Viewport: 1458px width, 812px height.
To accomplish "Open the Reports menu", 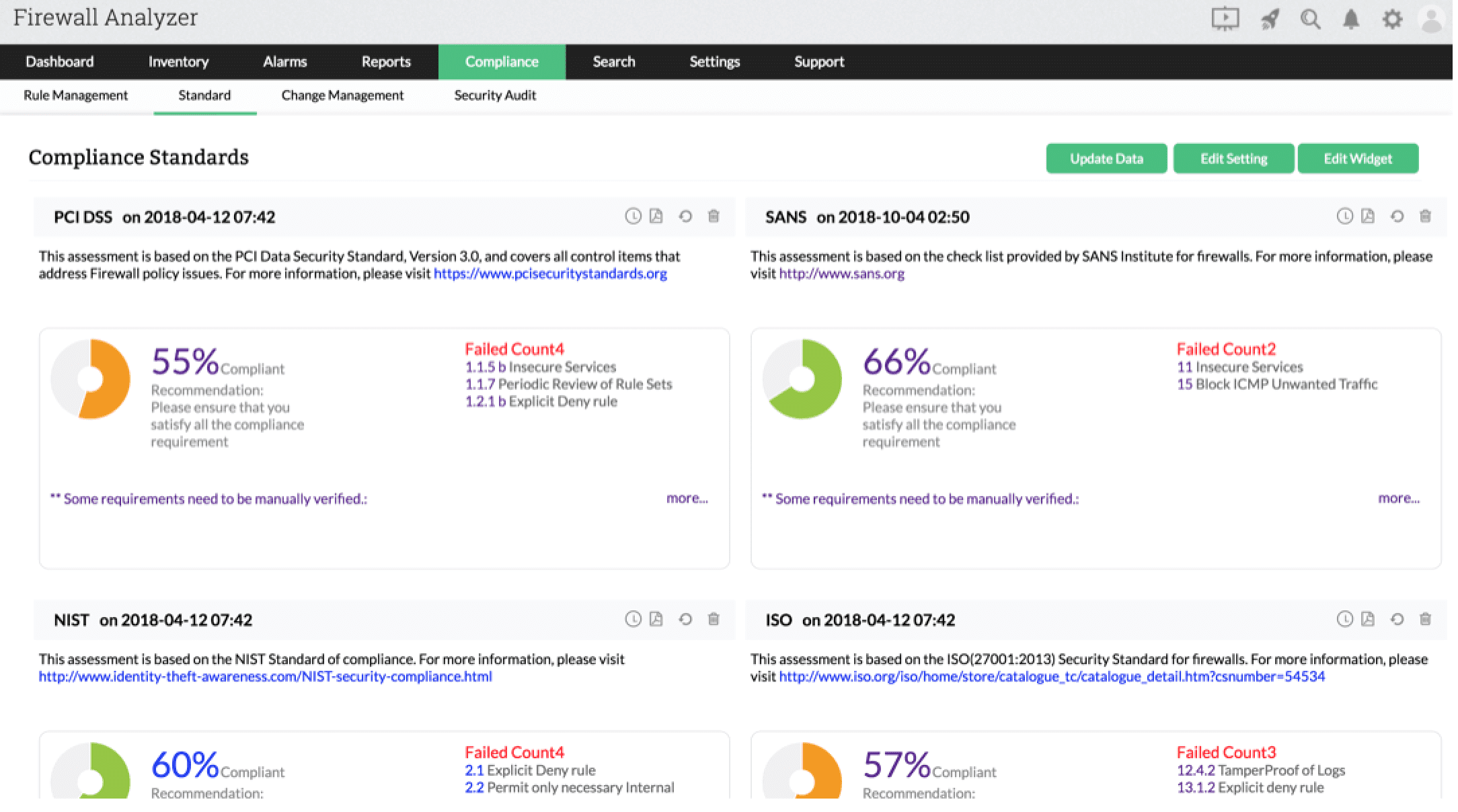I will pos(385,62).
